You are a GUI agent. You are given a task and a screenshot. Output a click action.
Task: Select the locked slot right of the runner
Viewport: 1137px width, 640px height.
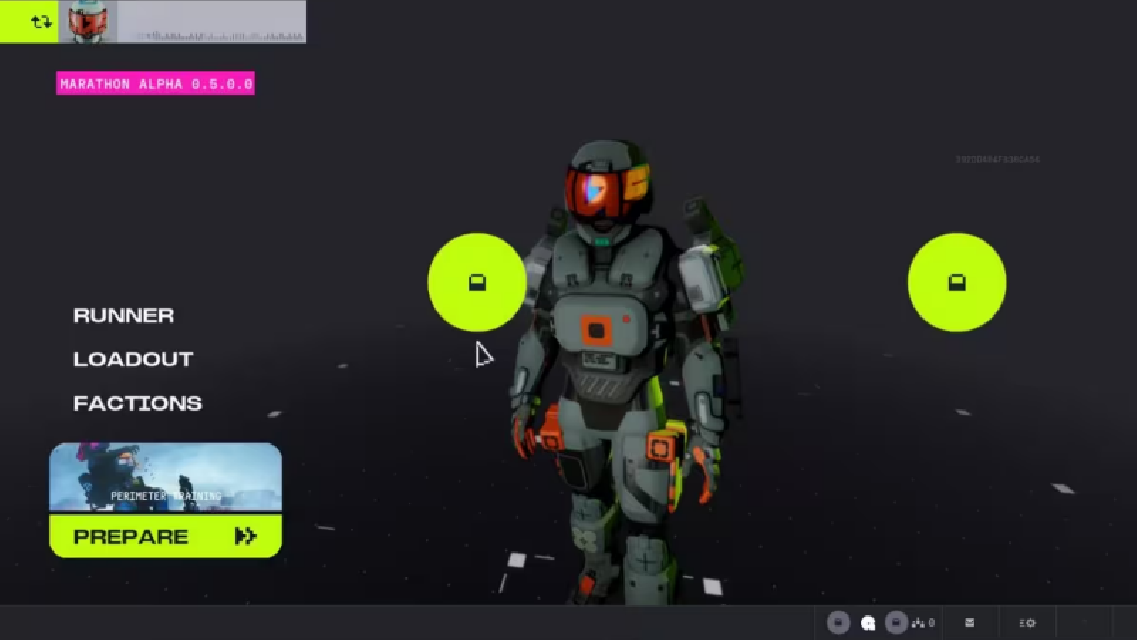click(957, 283)
